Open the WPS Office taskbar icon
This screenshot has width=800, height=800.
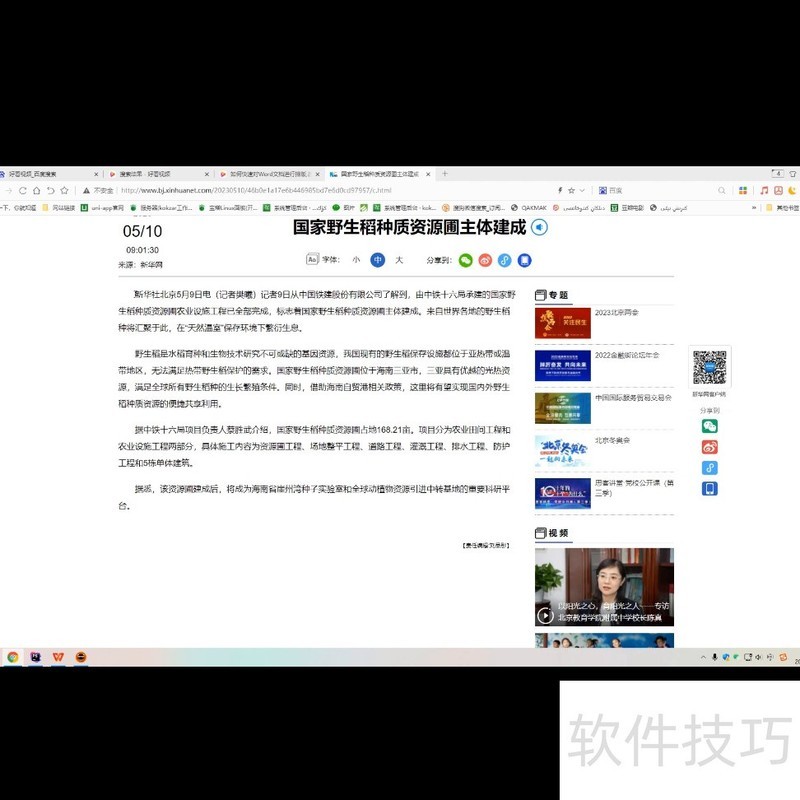(x=58, y=657)
